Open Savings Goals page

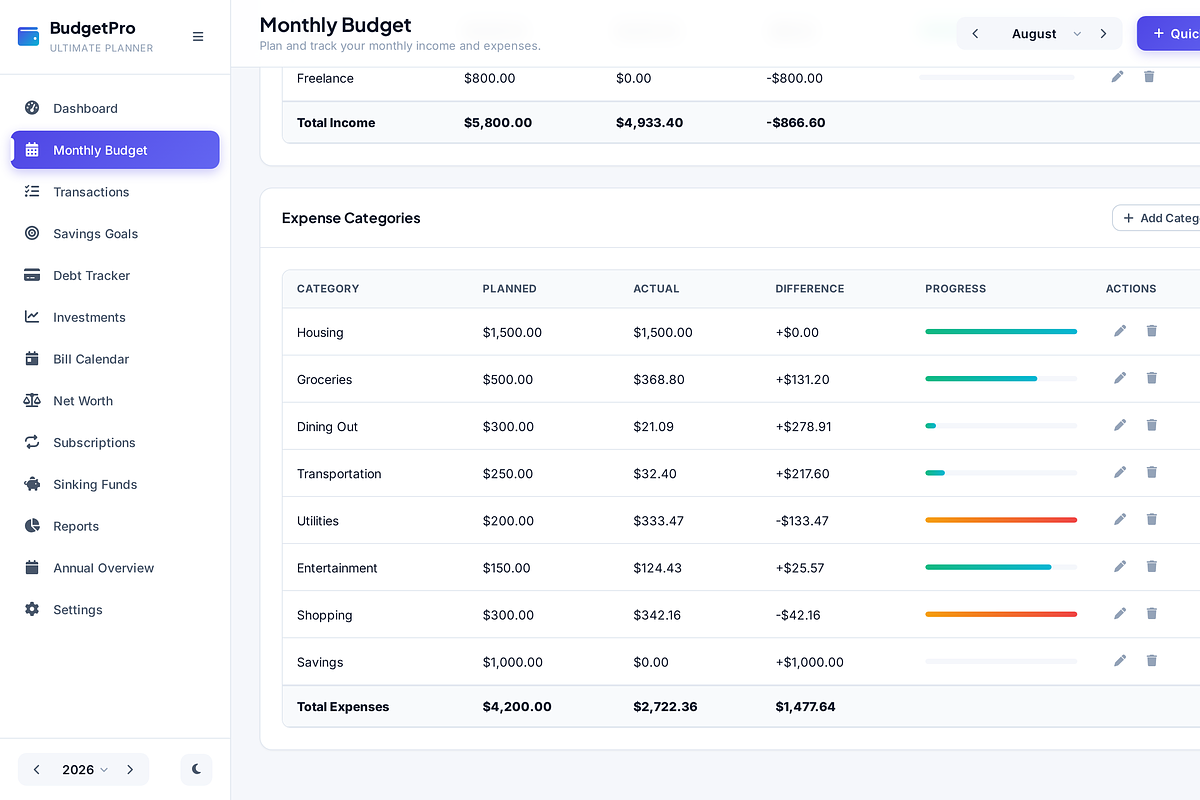tap(115, 233)
